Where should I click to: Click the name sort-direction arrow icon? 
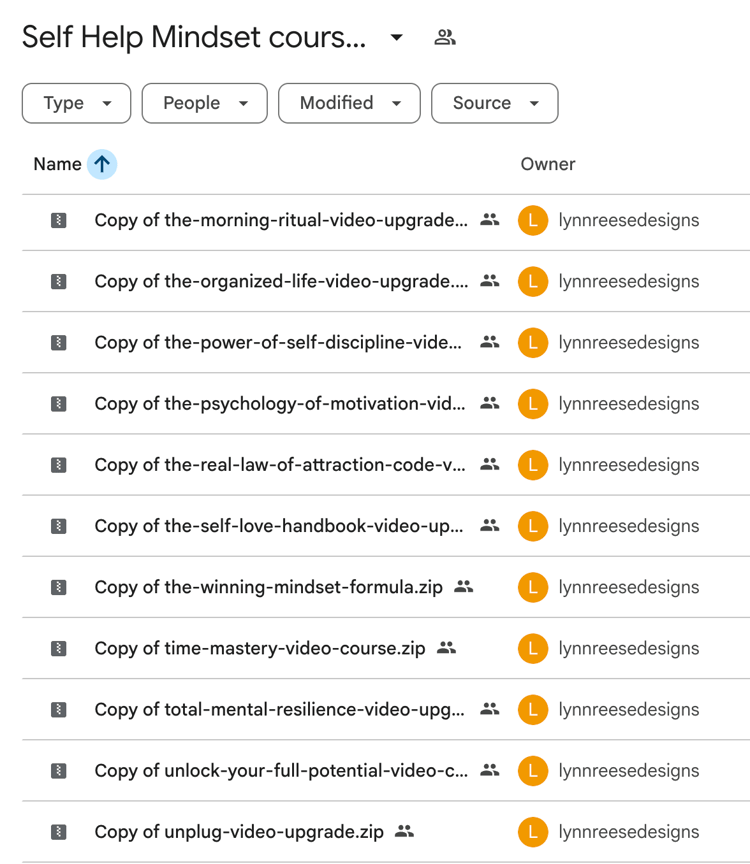click(x=102, y=164)
